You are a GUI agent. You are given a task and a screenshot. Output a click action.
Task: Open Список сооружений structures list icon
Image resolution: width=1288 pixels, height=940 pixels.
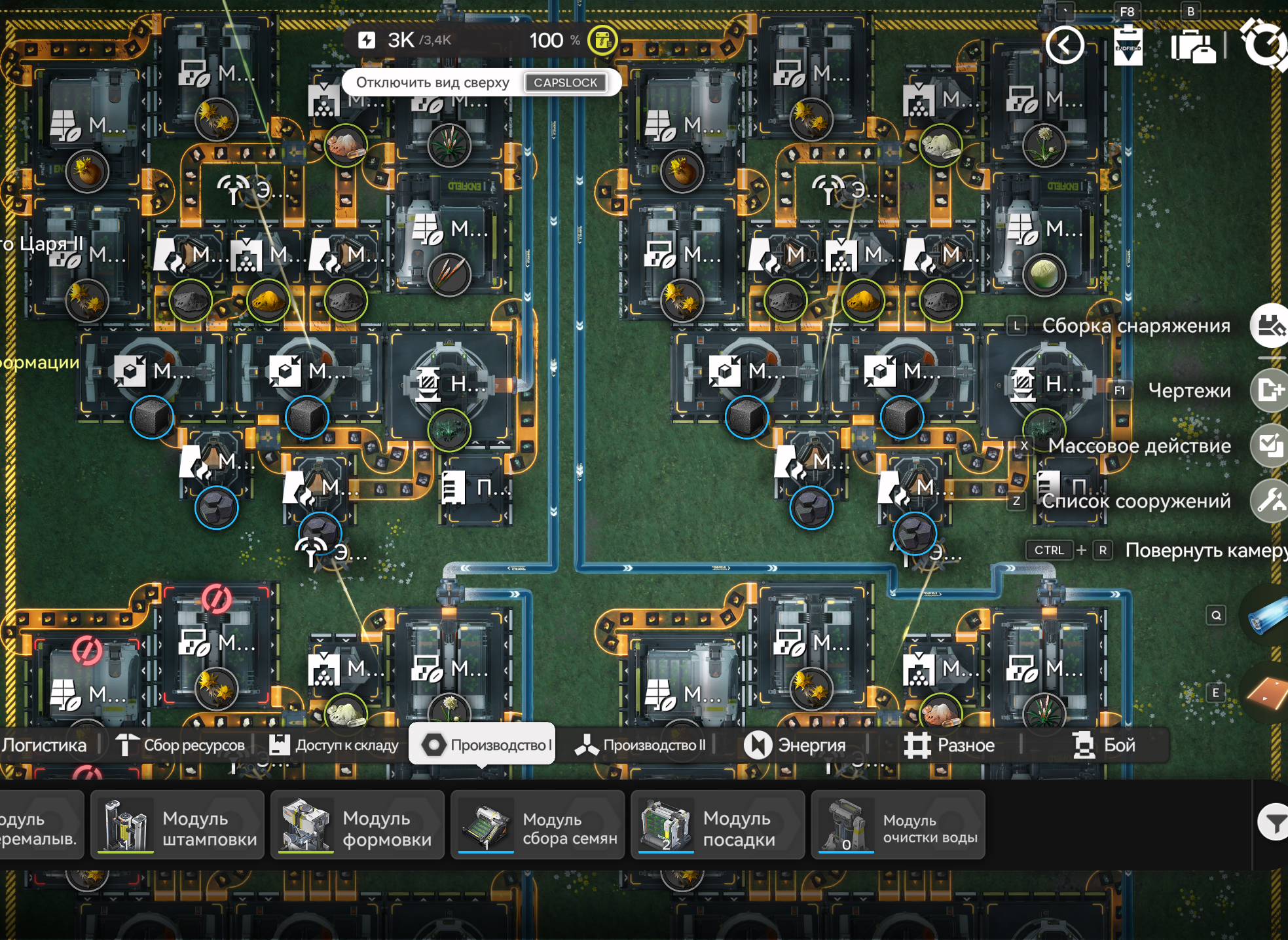(x=1270, y=501)
